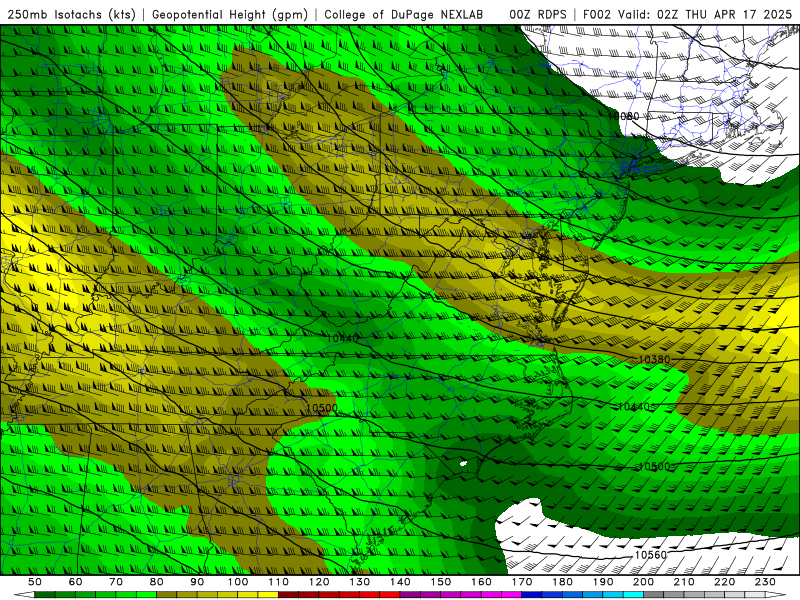
Task: Select the 'College of DuPage NEXLAB' header text
Action: coord(404,14)
